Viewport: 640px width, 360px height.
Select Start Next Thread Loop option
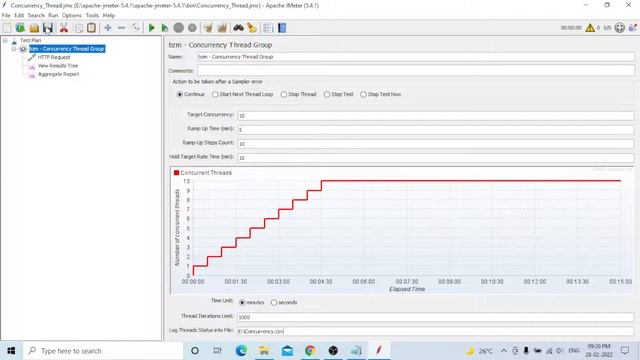(x=215, y=94)
